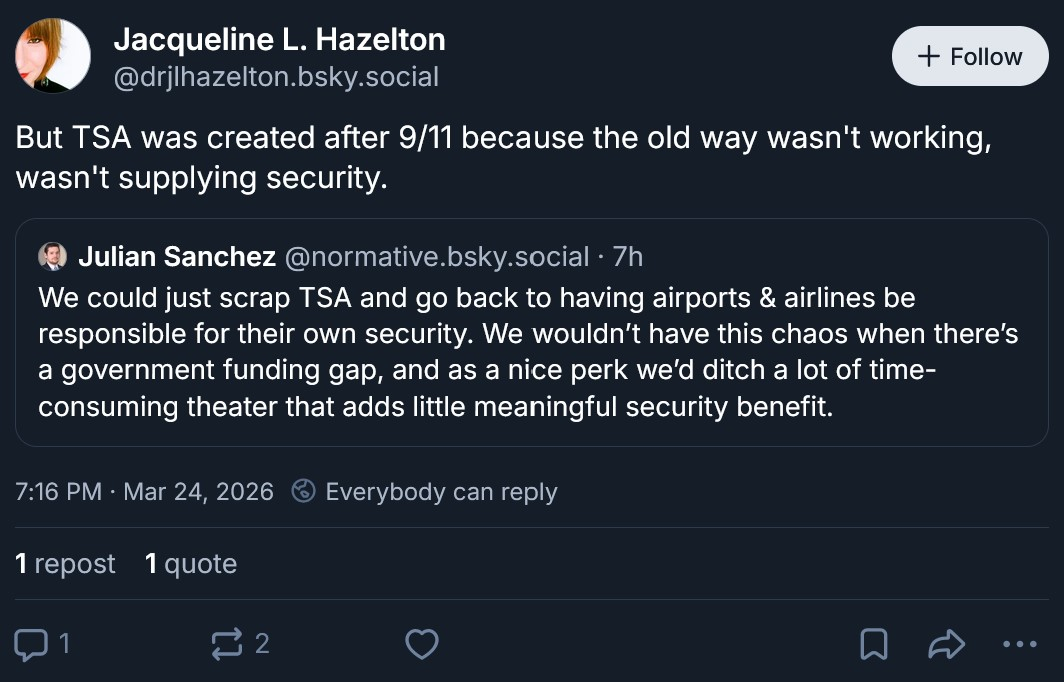View the 1 repost list
The height and width of the screenshot is (682, 1064).
[66, 564]
